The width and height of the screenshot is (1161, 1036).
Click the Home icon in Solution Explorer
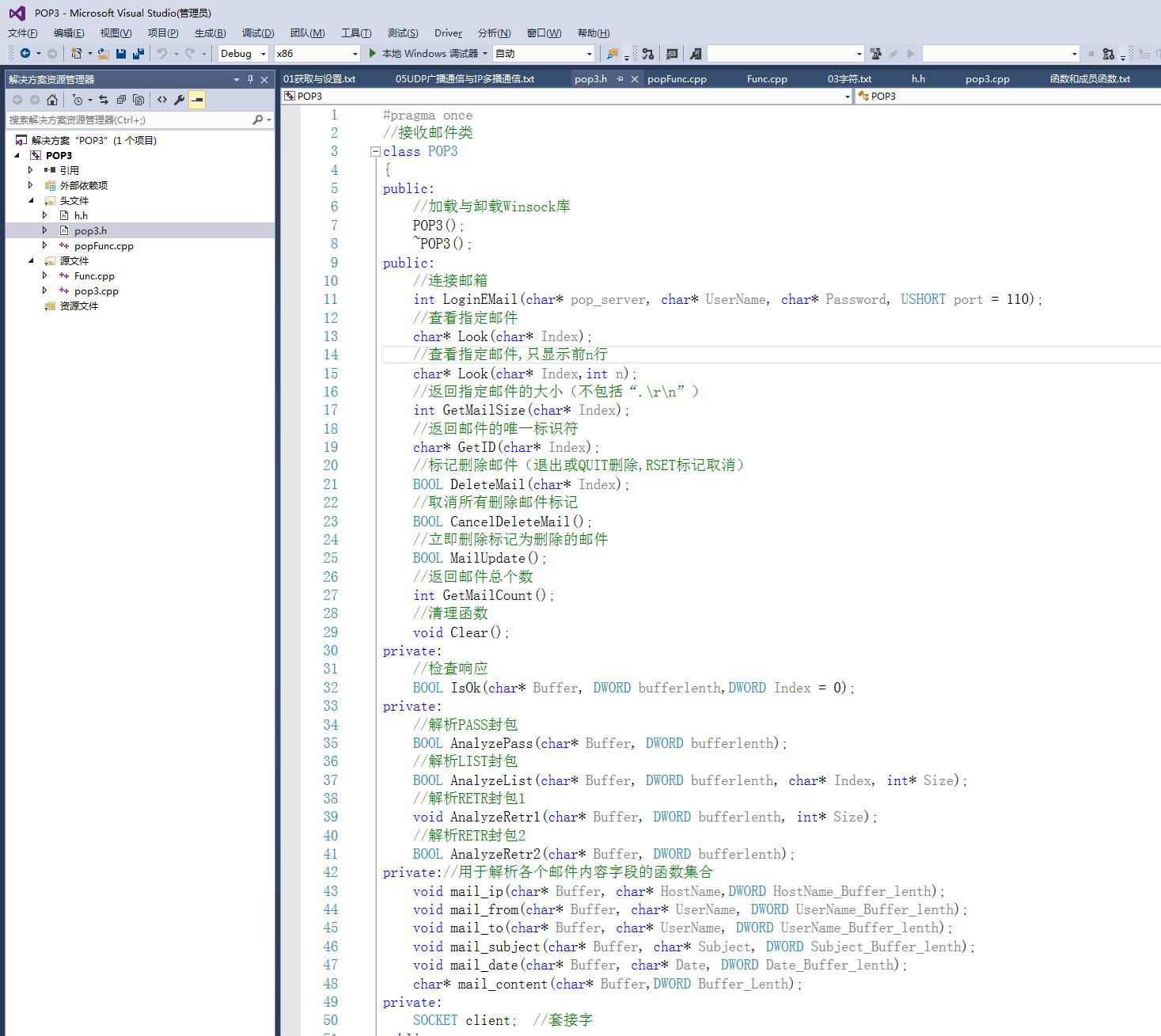point(52,100)
